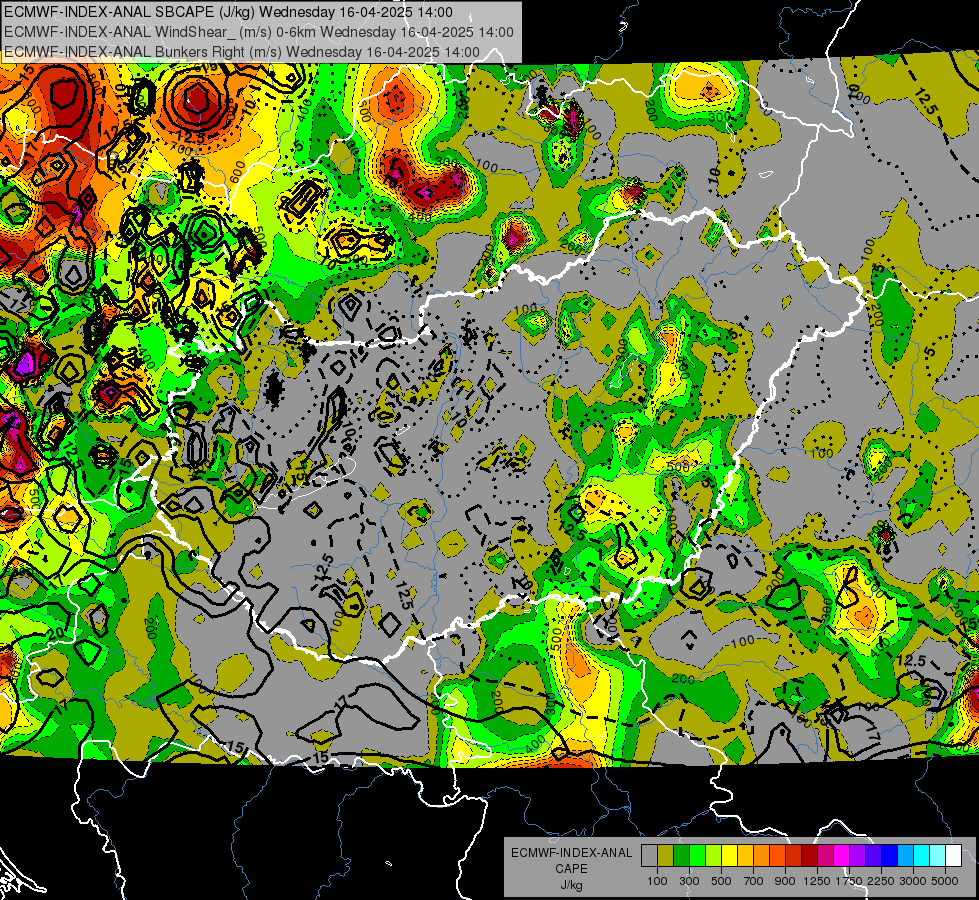Click the CAPE label in legend
The height and width of the screenshot is (900, 979).
coord(571,869)
